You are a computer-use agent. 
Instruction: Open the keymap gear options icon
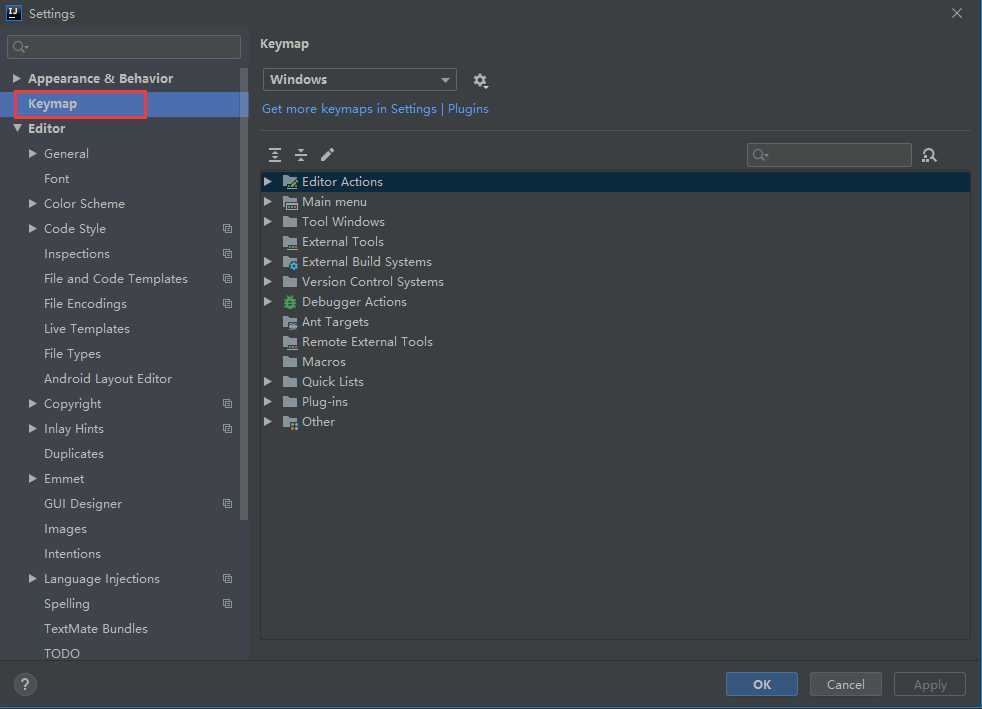480,80
